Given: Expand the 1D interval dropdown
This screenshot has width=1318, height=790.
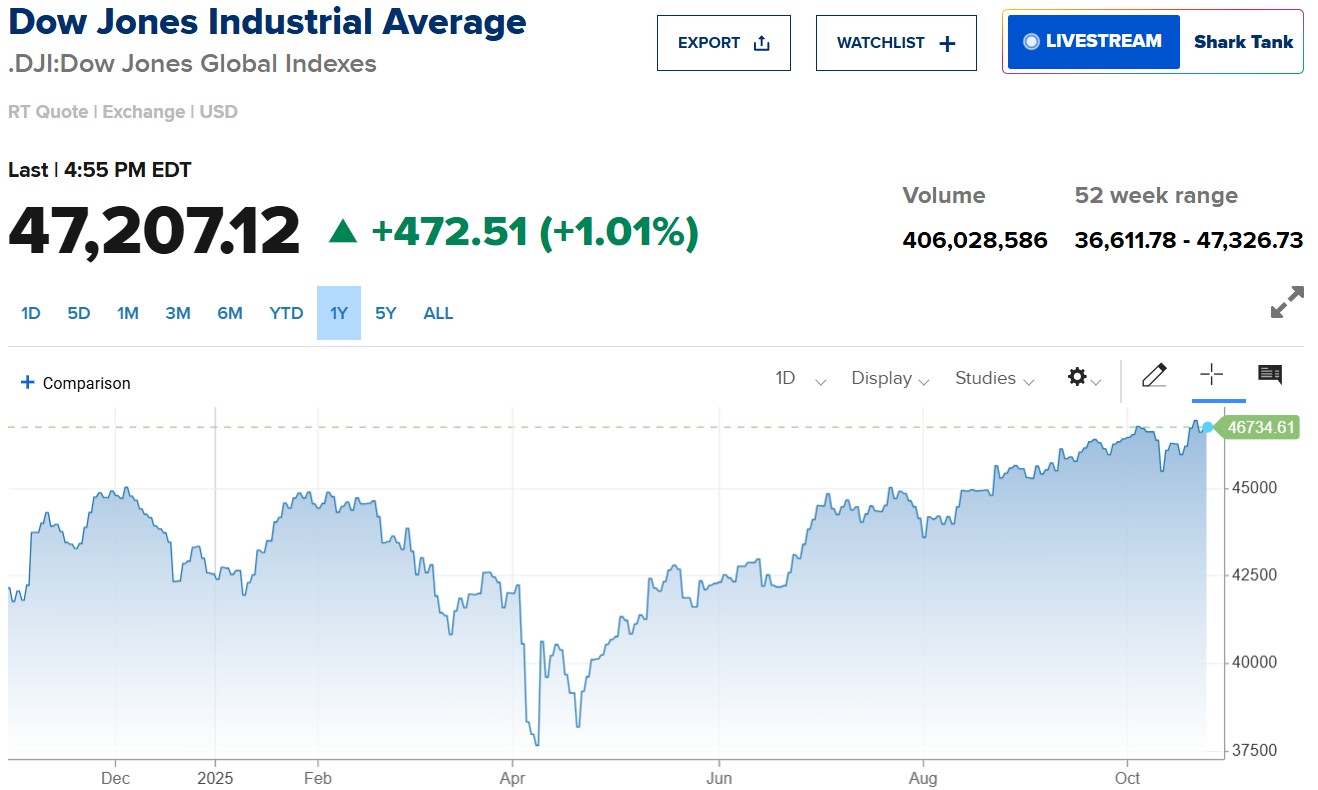Looking at the screenshot, I should [x=800, y=378].
